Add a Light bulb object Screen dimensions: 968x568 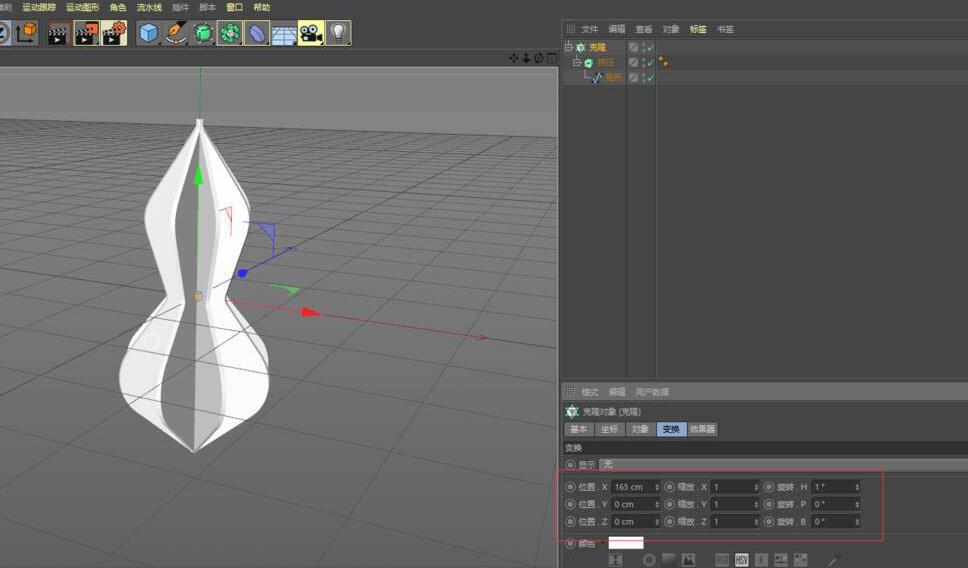coord(338,33)
